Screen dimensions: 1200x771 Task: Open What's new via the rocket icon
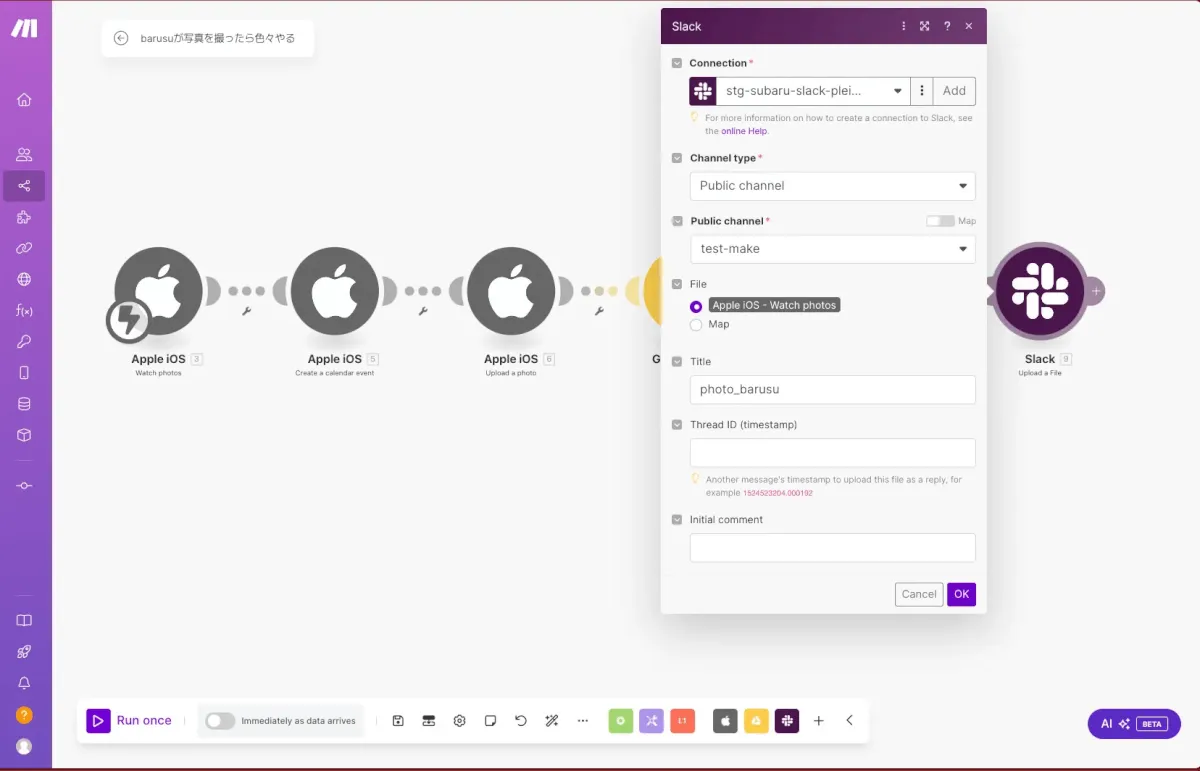pyautogui.click(x=24, y=652)
